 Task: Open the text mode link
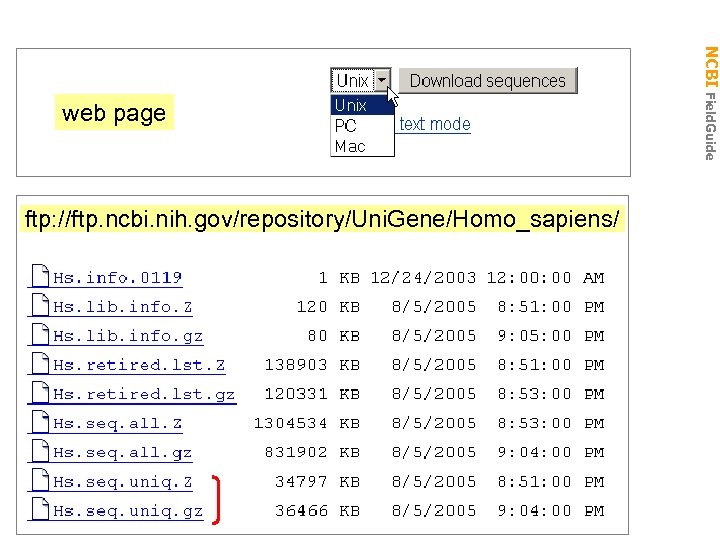(435, 124)
